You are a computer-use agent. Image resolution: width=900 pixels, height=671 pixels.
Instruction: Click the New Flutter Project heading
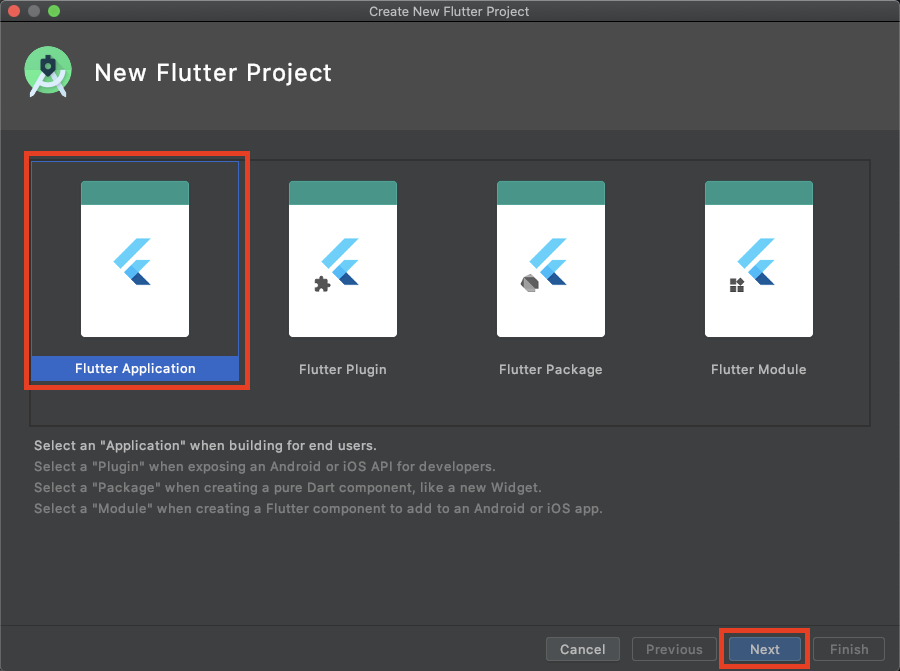(x=213, y=73)
